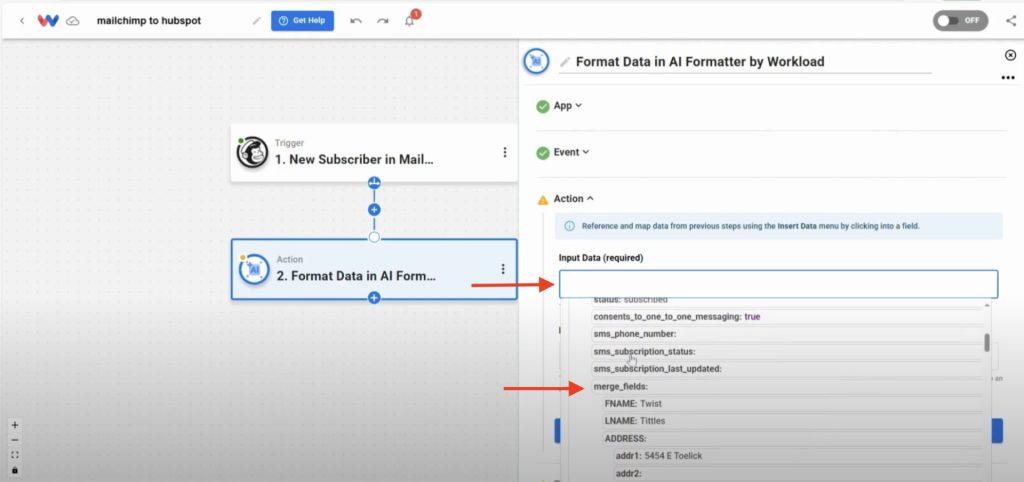Open the panel three-dot options menu
The image size is (1024, 482).
(x=1008, y=78)
